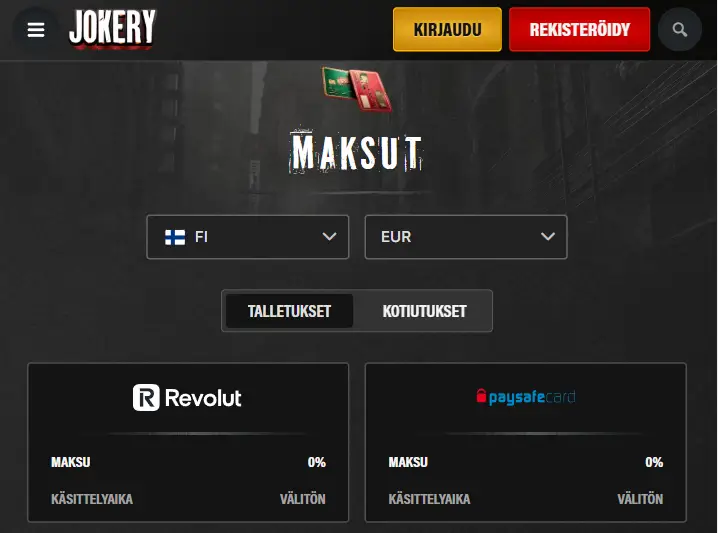718x533 pixels.
Task: Click the payment cards image above Maksut
Action: click(x=357, y=89)
